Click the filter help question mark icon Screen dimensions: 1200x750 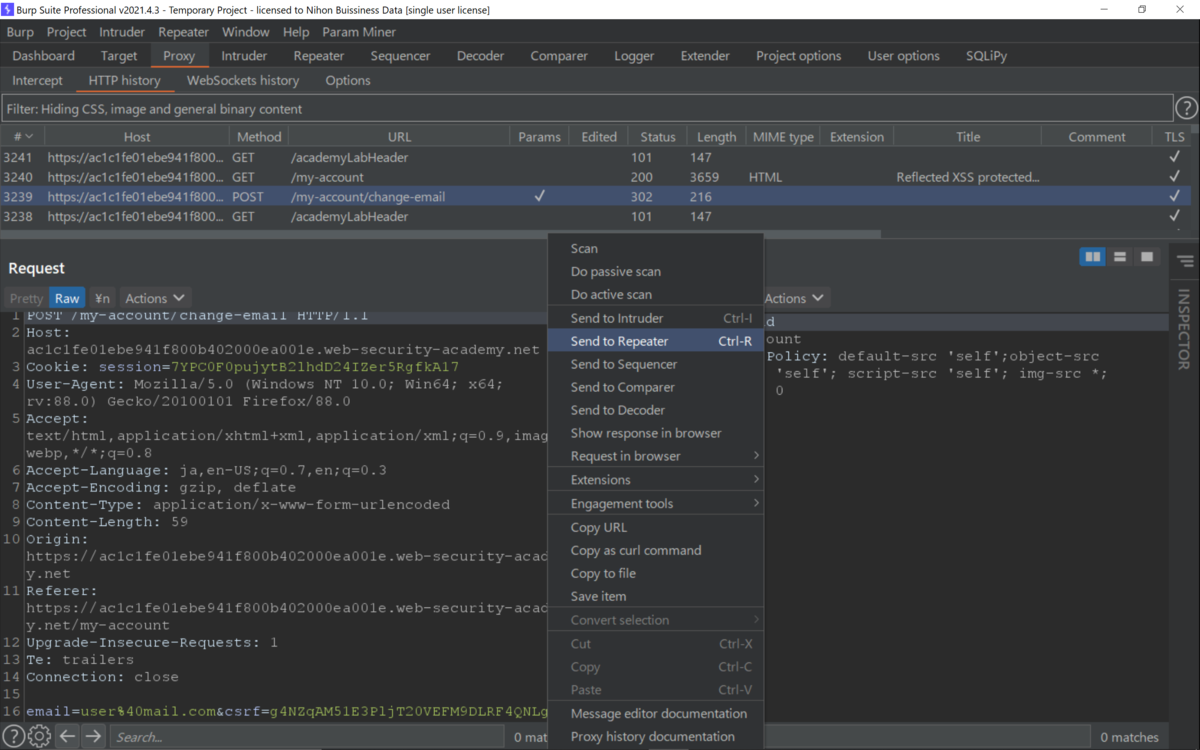coord(1186,108)
